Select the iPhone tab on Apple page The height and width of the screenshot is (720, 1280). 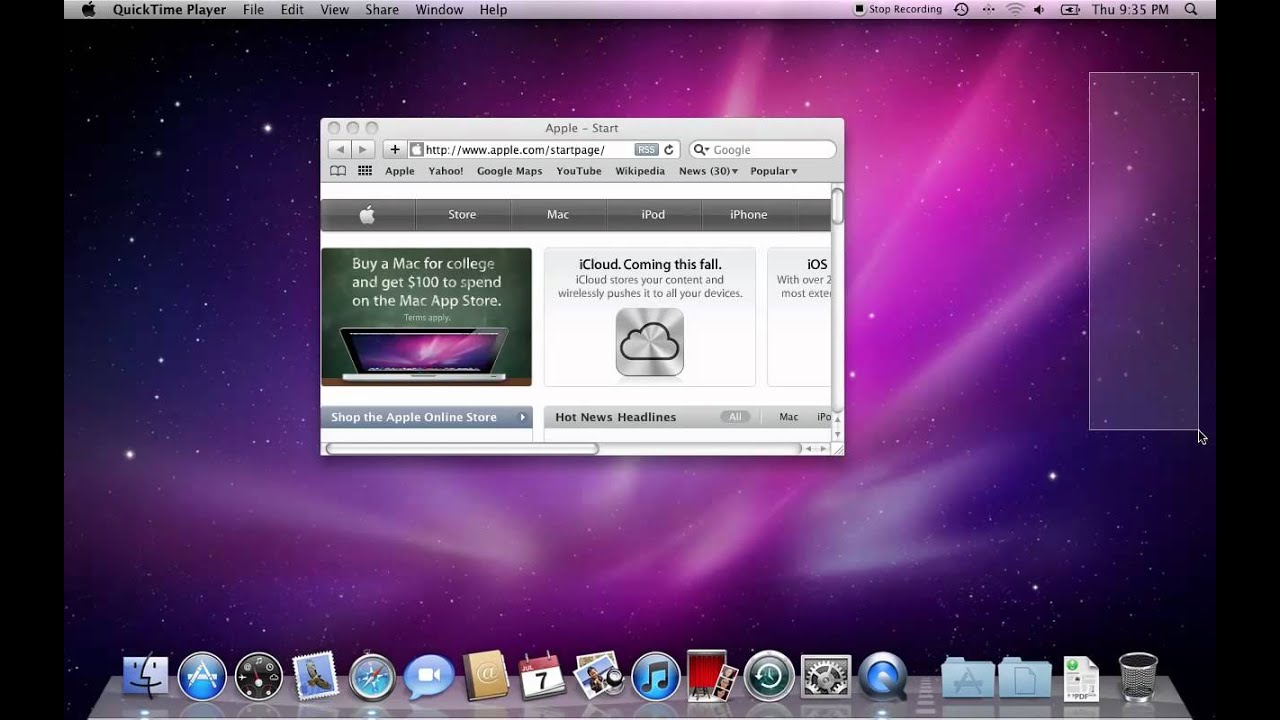[749, 214]
